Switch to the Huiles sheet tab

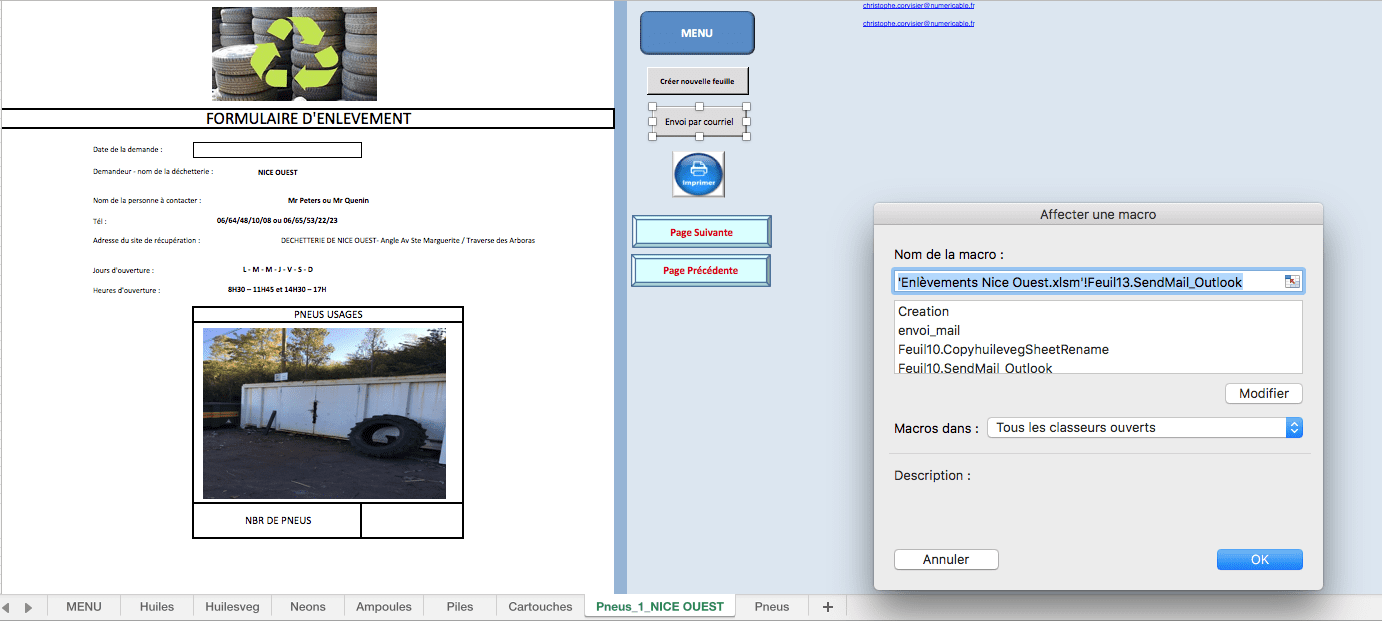click(157, 607)
